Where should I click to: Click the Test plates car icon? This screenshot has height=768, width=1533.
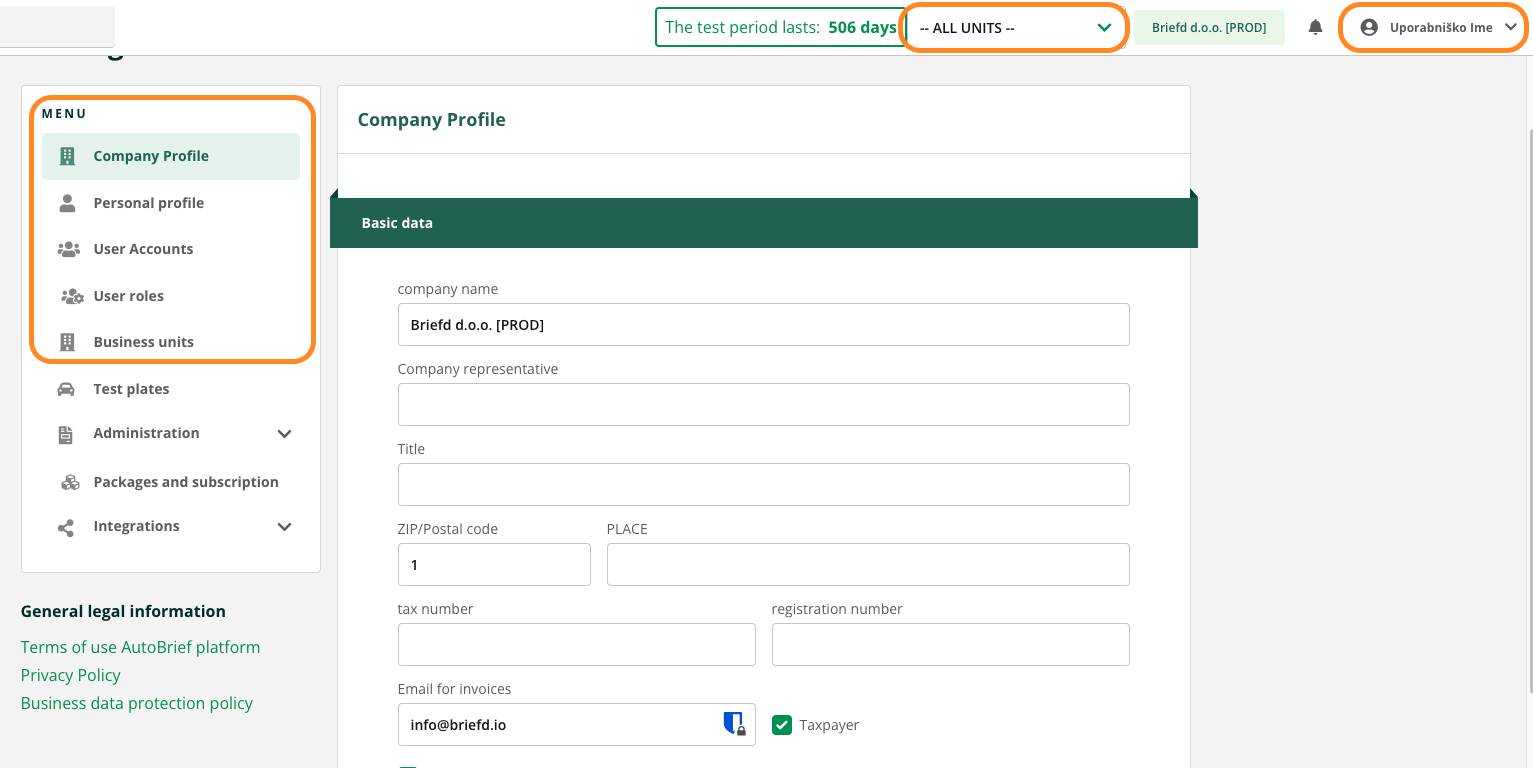(x=66, y=389)
